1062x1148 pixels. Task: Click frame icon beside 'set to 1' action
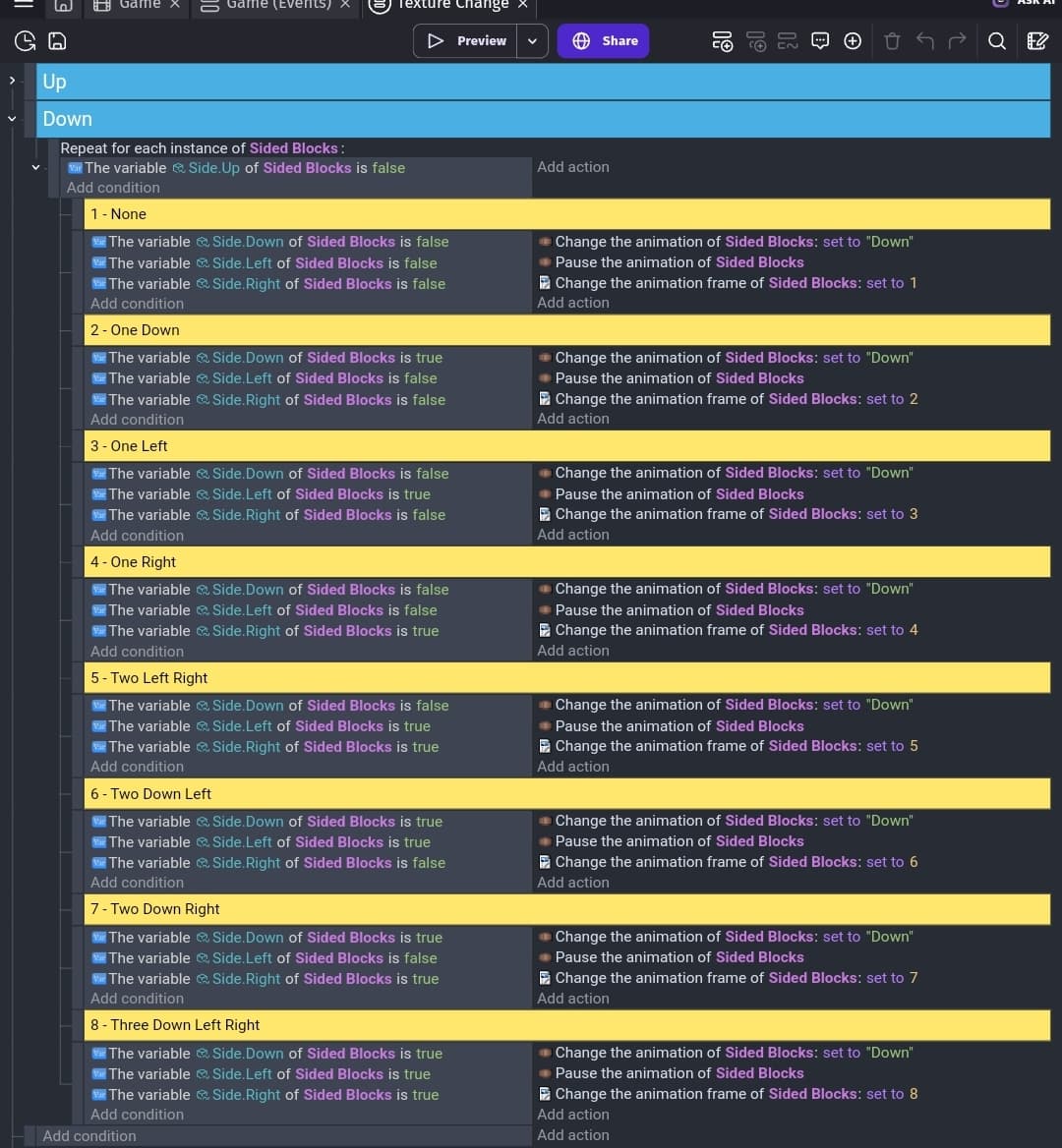544,283
